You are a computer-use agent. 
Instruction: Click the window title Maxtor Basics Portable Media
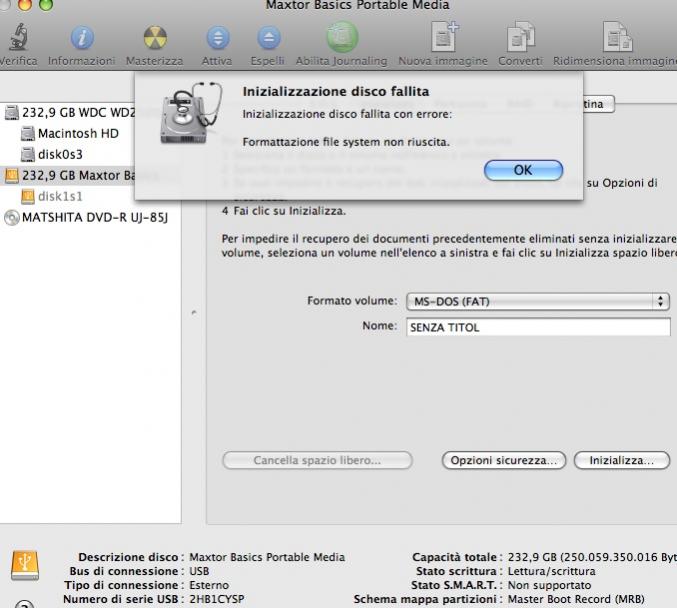pyautogui.click(x=357, y=5)
